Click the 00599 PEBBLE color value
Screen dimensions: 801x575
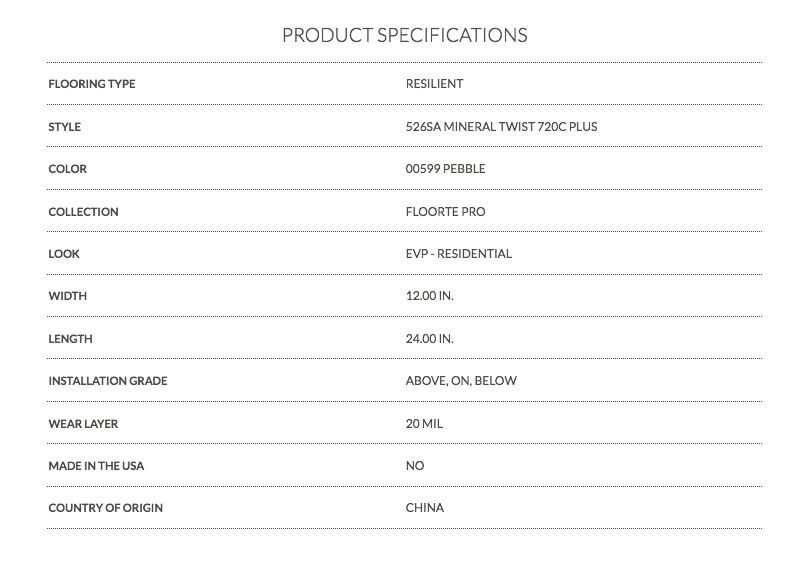(x=445, y=169)
